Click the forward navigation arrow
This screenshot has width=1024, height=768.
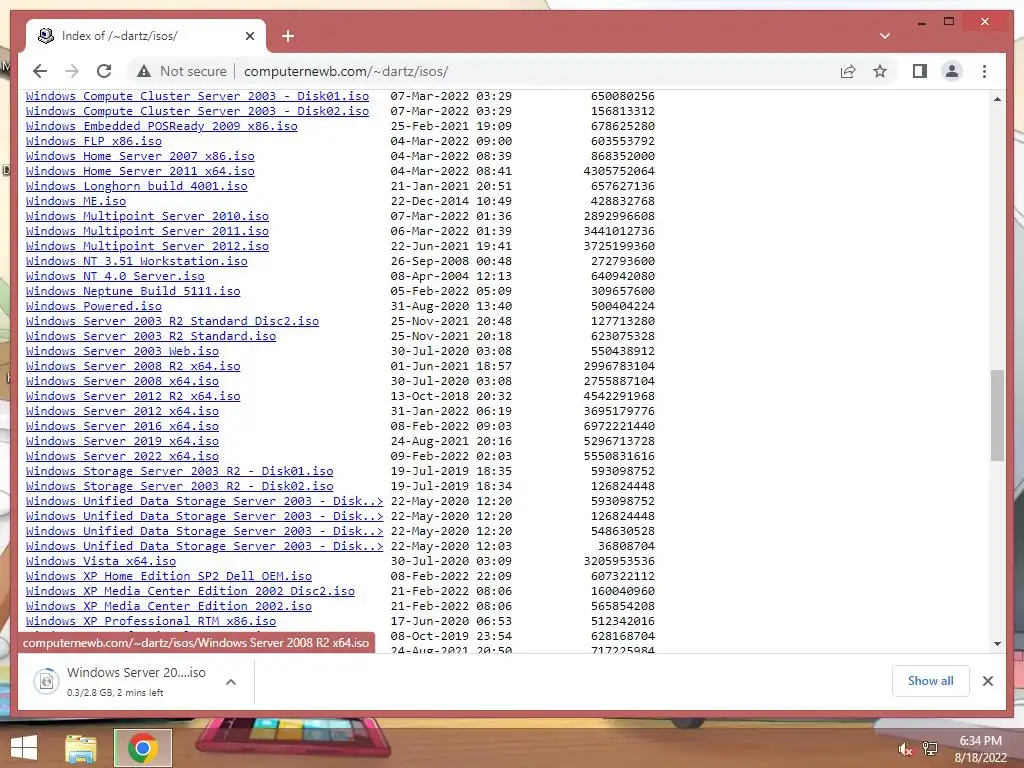[72, 71]
